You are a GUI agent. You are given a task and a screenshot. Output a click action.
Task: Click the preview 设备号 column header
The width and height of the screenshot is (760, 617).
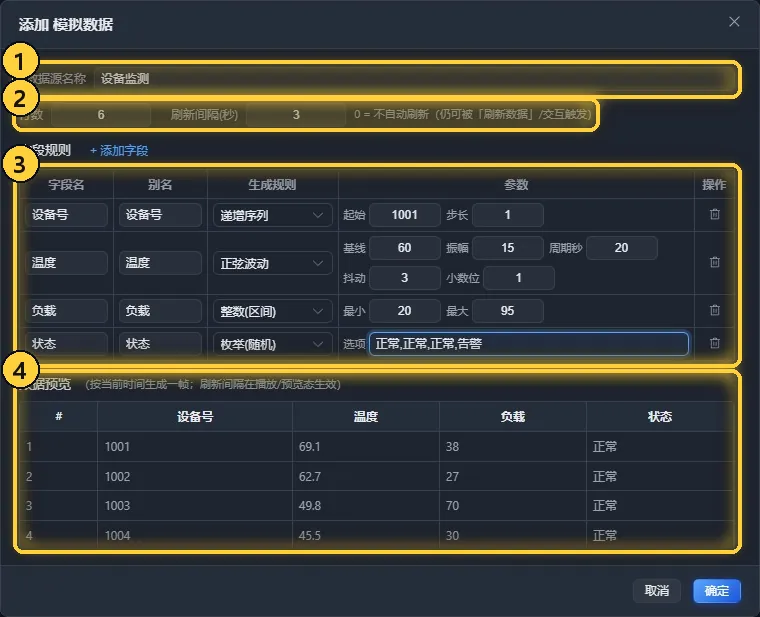coord(195,416)
